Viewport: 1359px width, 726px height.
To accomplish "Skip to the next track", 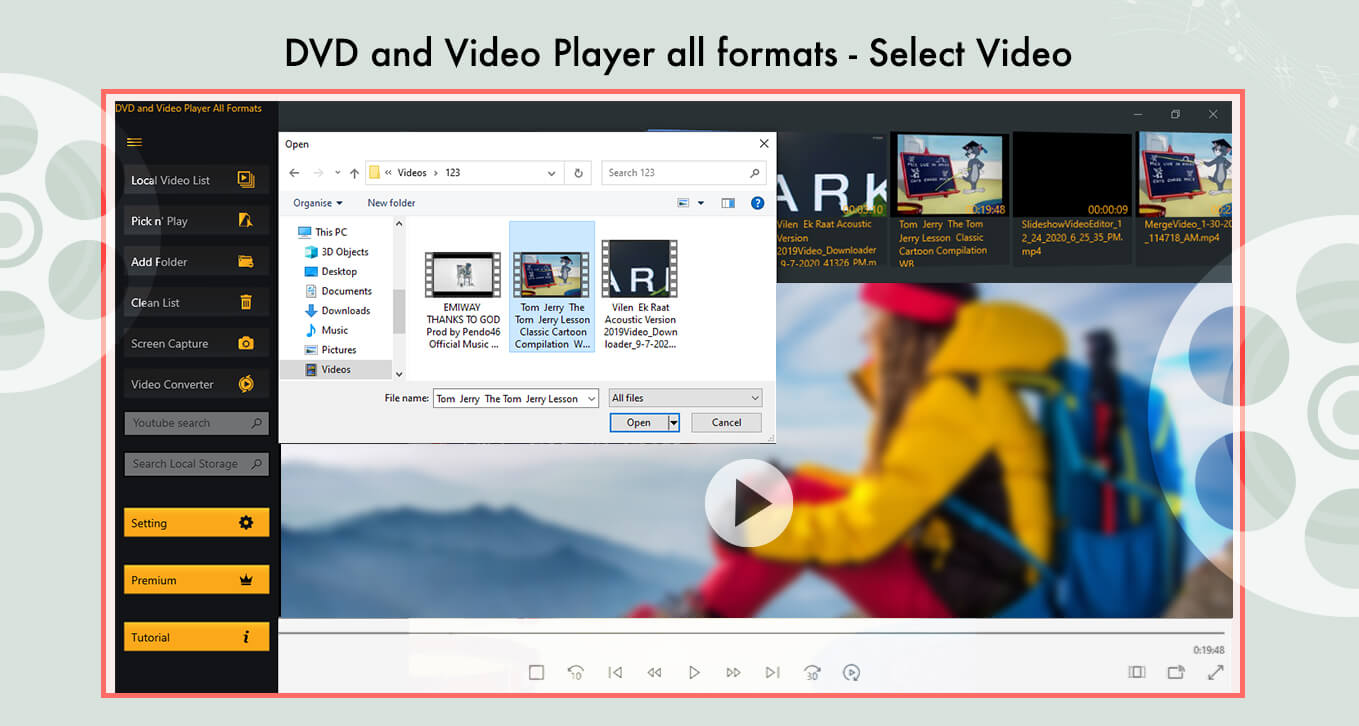I will pos(772,673).
